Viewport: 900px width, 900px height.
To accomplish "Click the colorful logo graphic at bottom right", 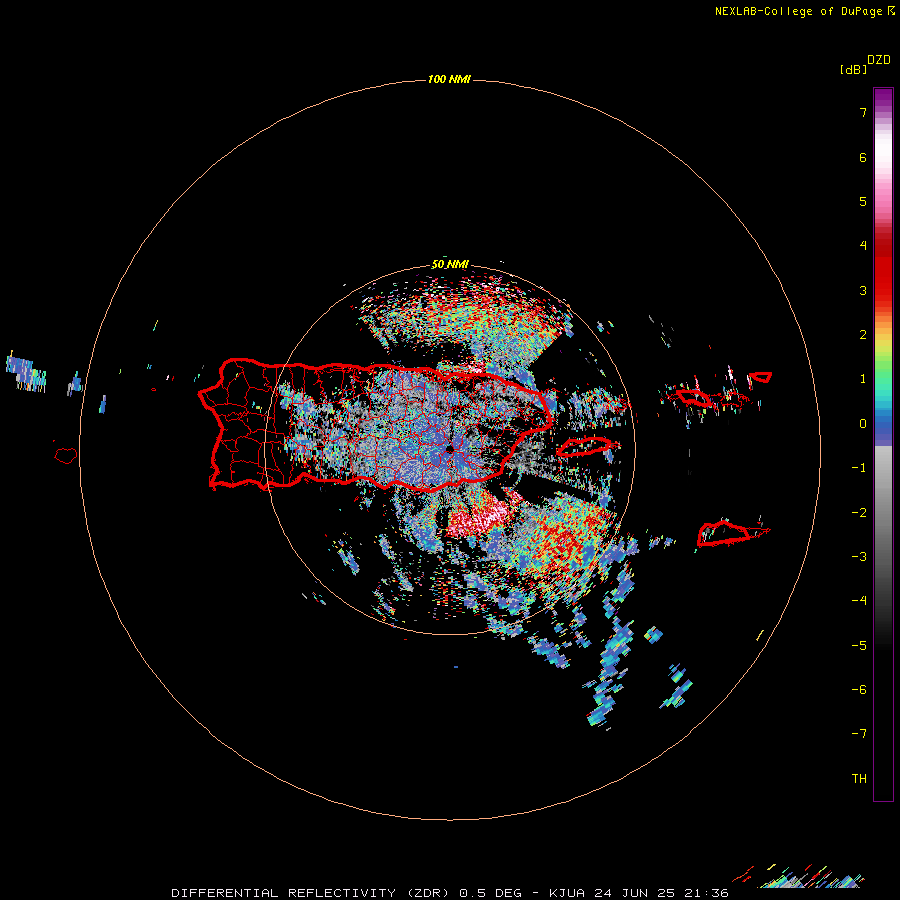I will point(798,876).
